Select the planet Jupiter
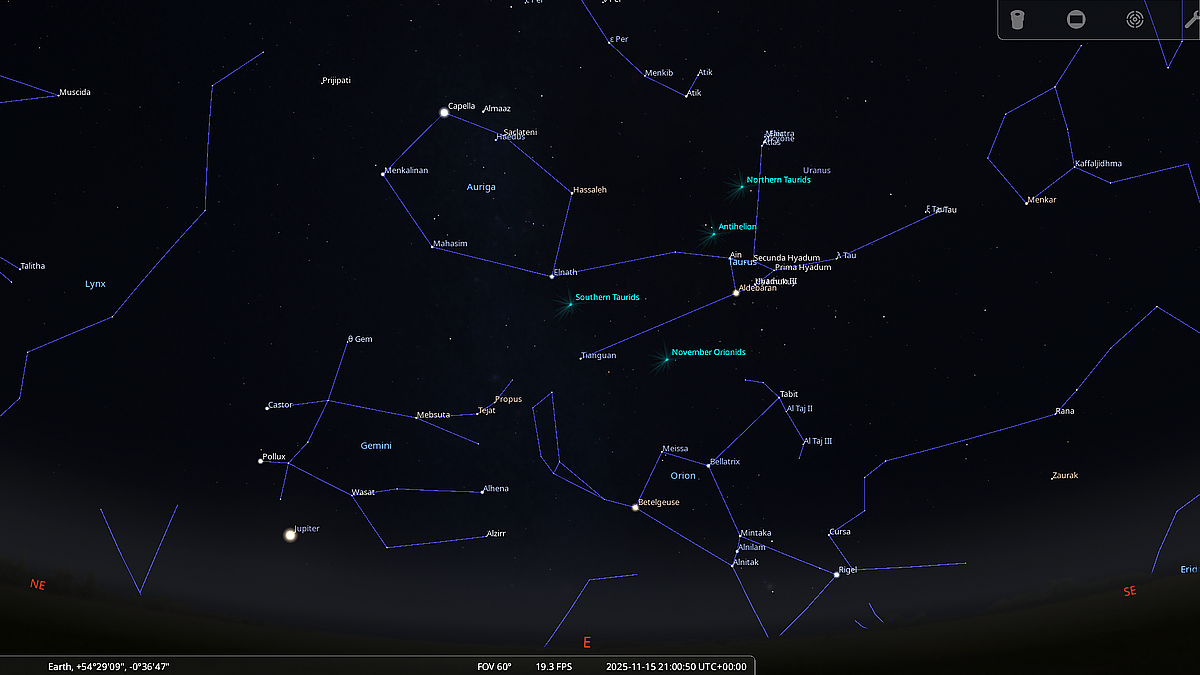1200x675 pixels. point(290,535)
